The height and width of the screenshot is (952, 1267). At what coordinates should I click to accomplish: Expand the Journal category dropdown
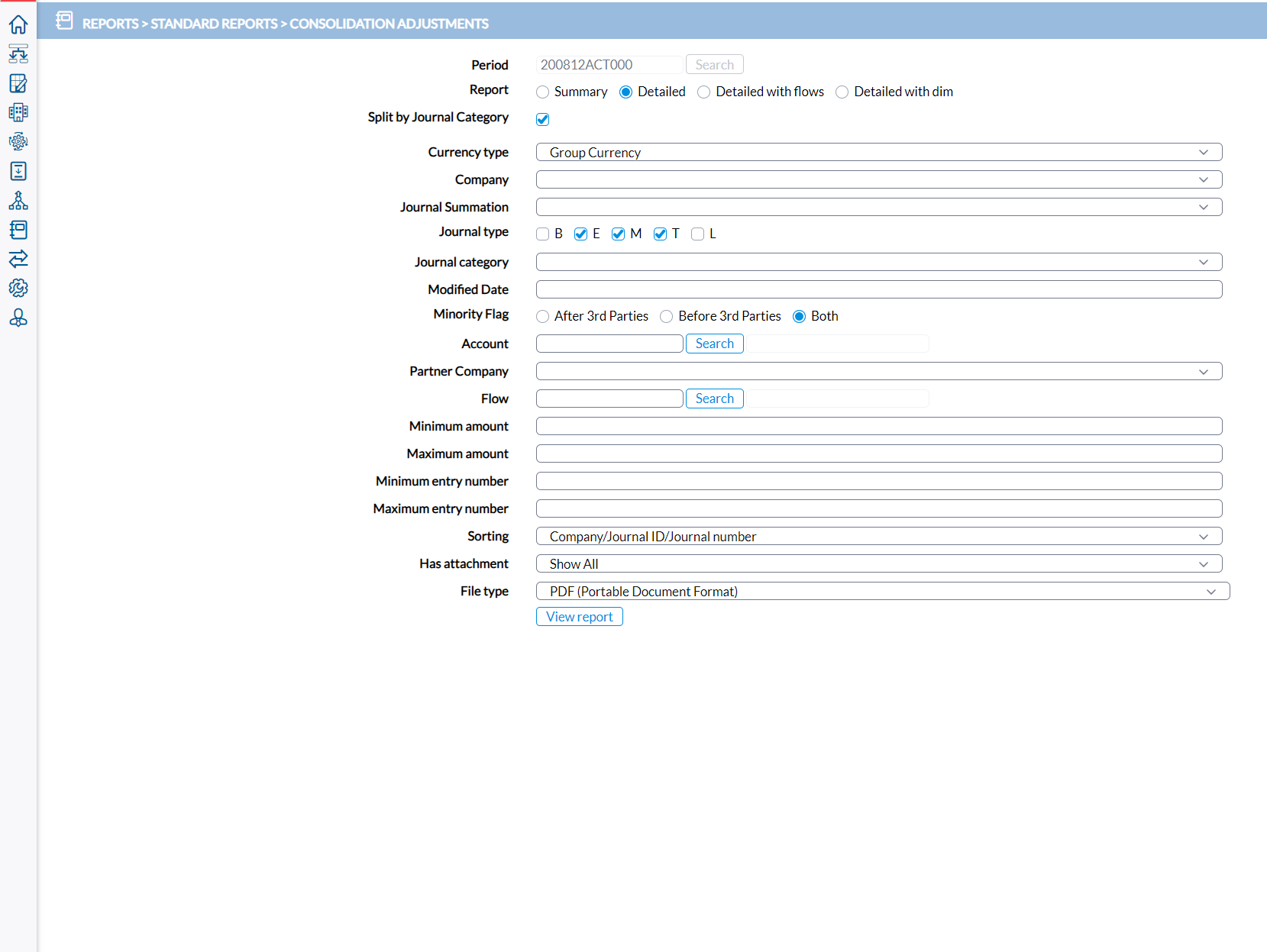879,262
